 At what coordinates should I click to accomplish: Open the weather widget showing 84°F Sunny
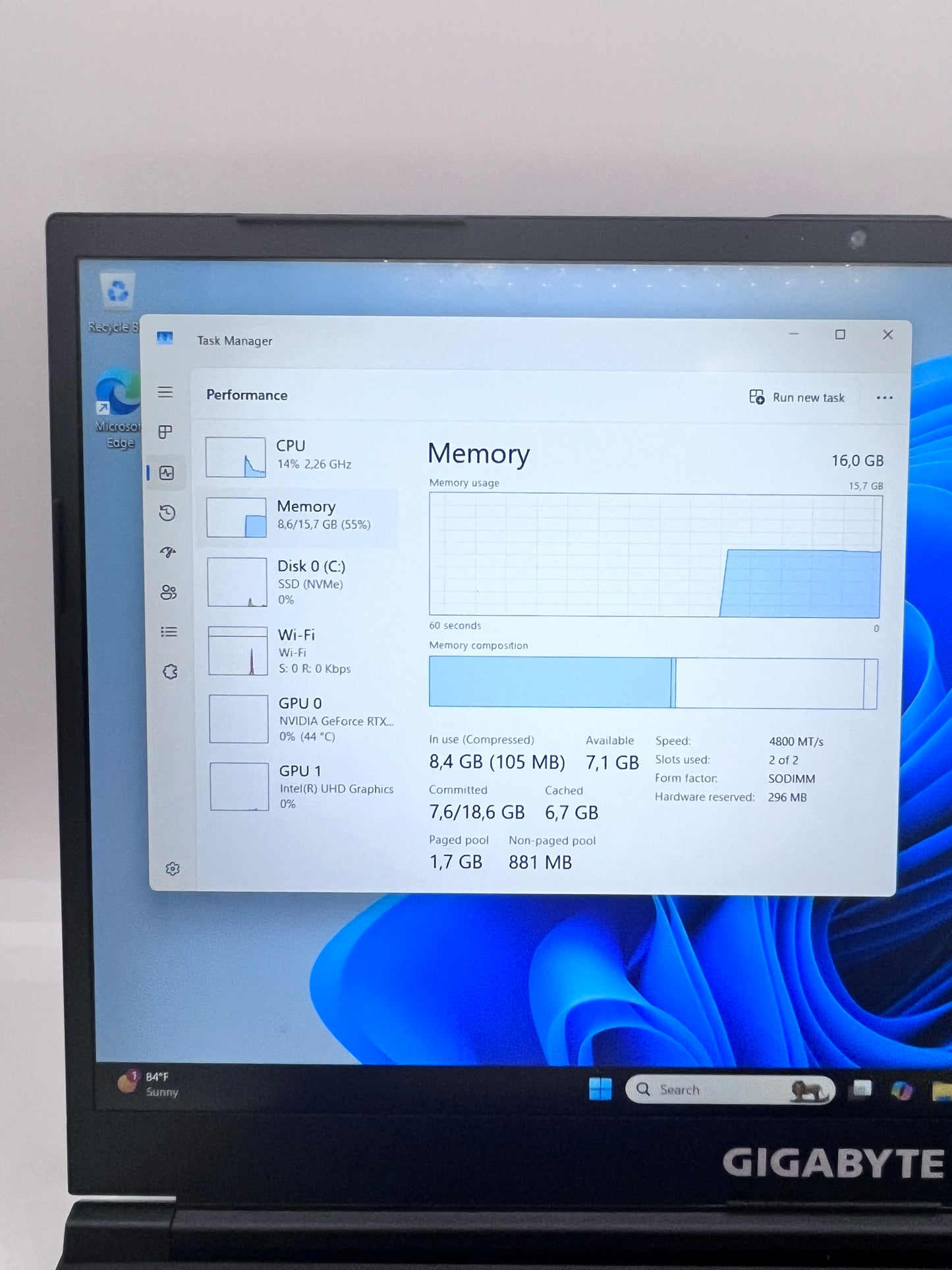click(x=148, y=1083)
